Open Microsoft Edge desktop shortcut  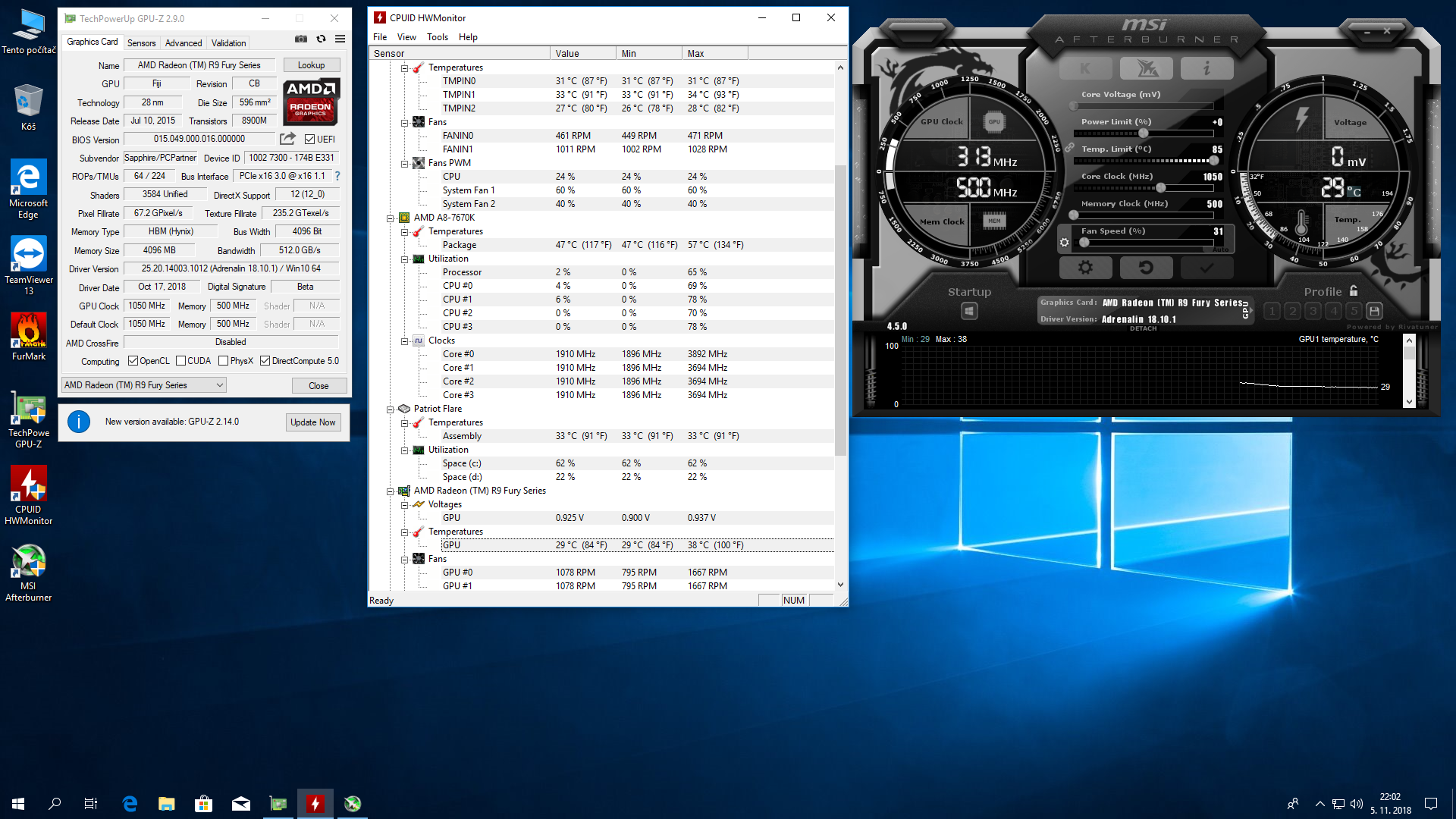coord(29,190)
